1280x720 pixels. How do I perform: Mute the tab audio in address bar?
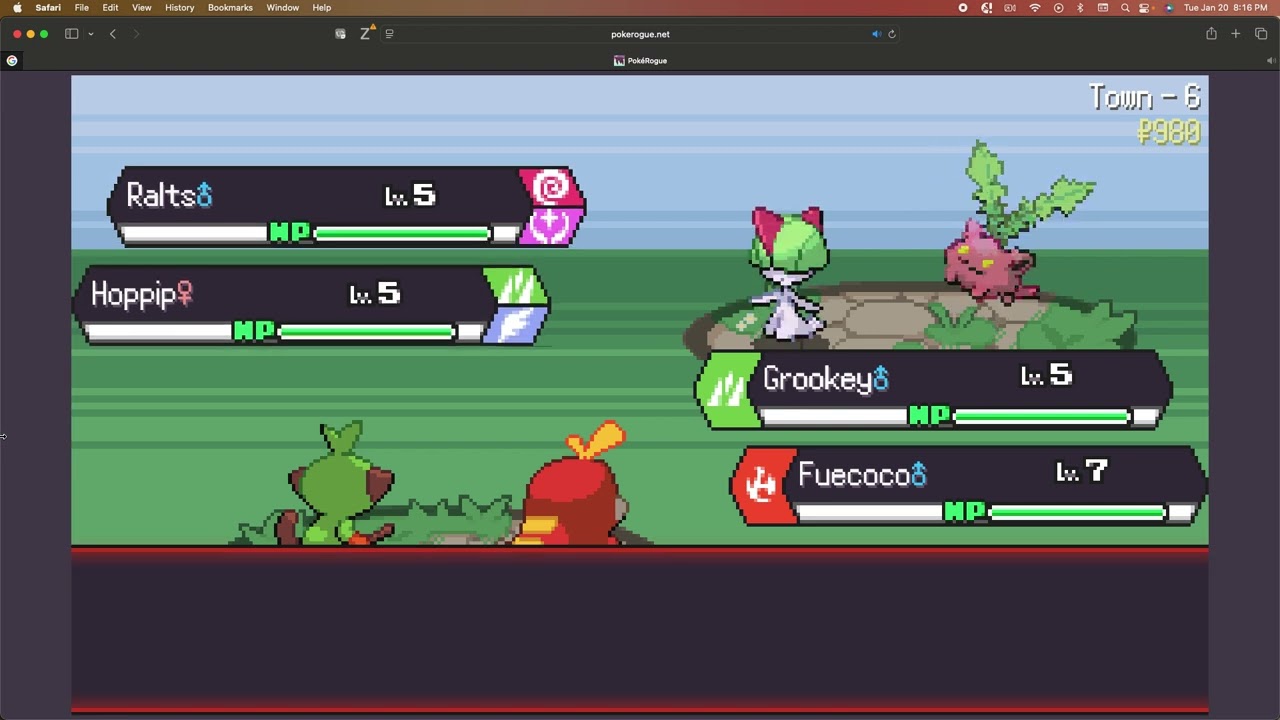click(876, 34)
